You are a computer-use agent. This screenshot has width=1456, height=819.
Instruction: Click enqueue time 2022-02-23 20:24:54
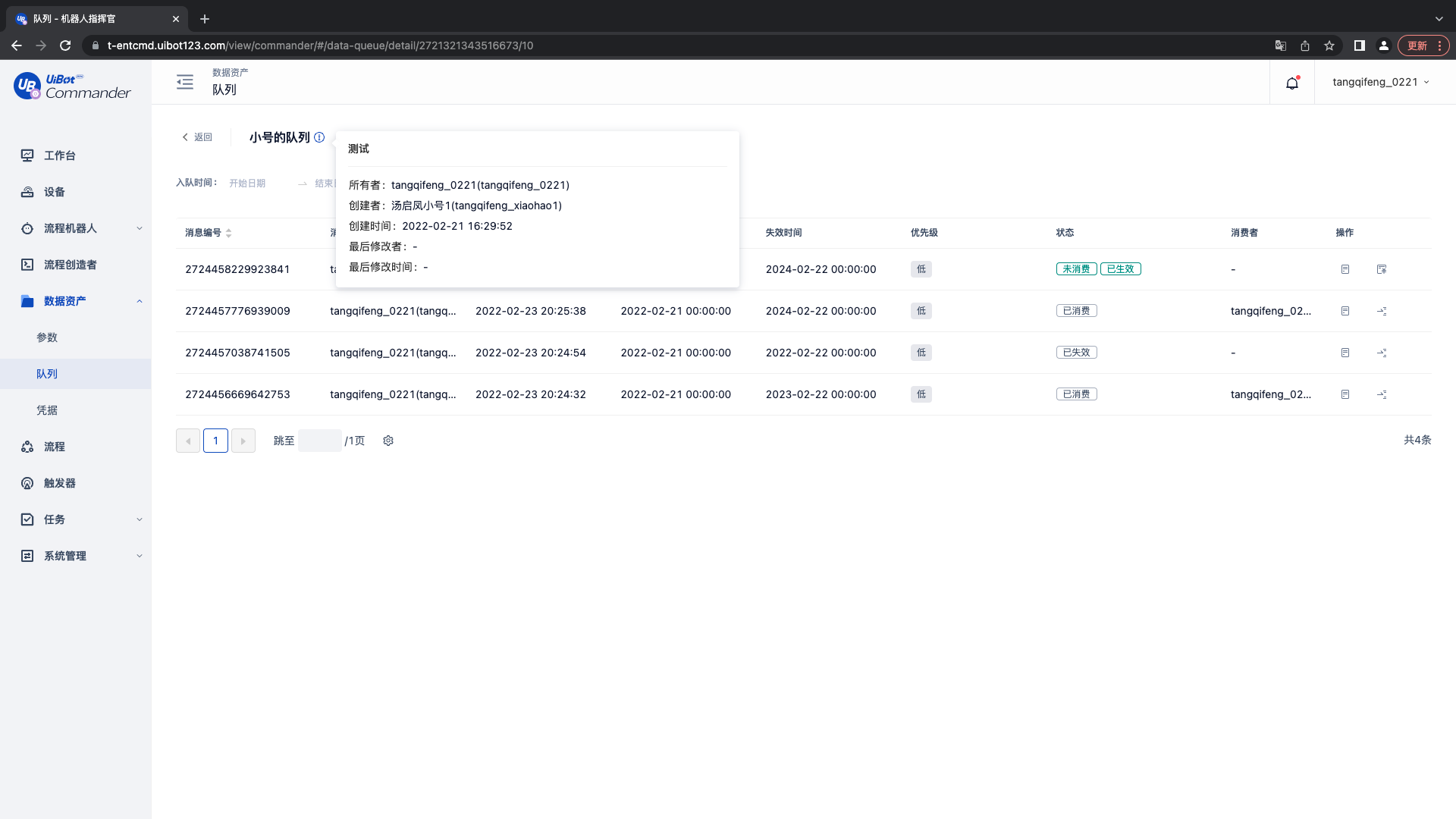(531, 353)
